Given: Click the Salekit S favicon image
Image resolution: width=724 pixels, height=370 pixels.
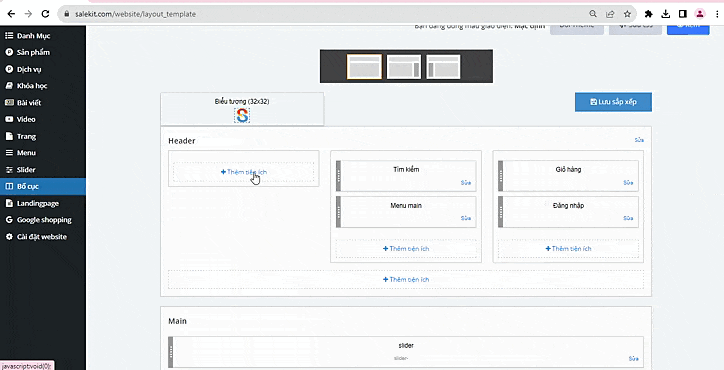Looking at the screenshot, I should (242, 115).
